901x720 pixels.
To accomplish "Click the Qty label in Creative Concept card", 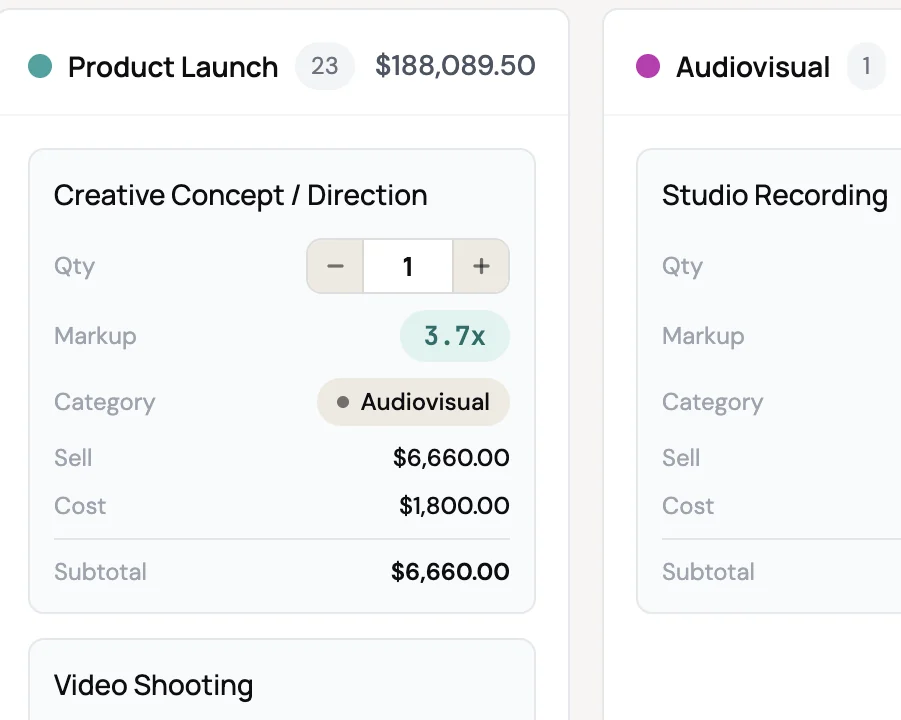I will (75, 267).
